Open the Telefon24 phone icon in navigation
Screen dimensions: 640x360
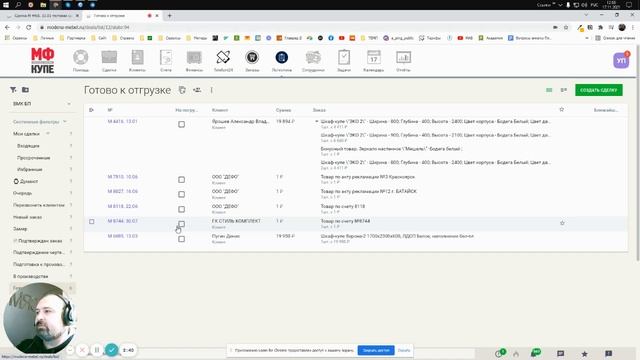[x=223, y=57]
